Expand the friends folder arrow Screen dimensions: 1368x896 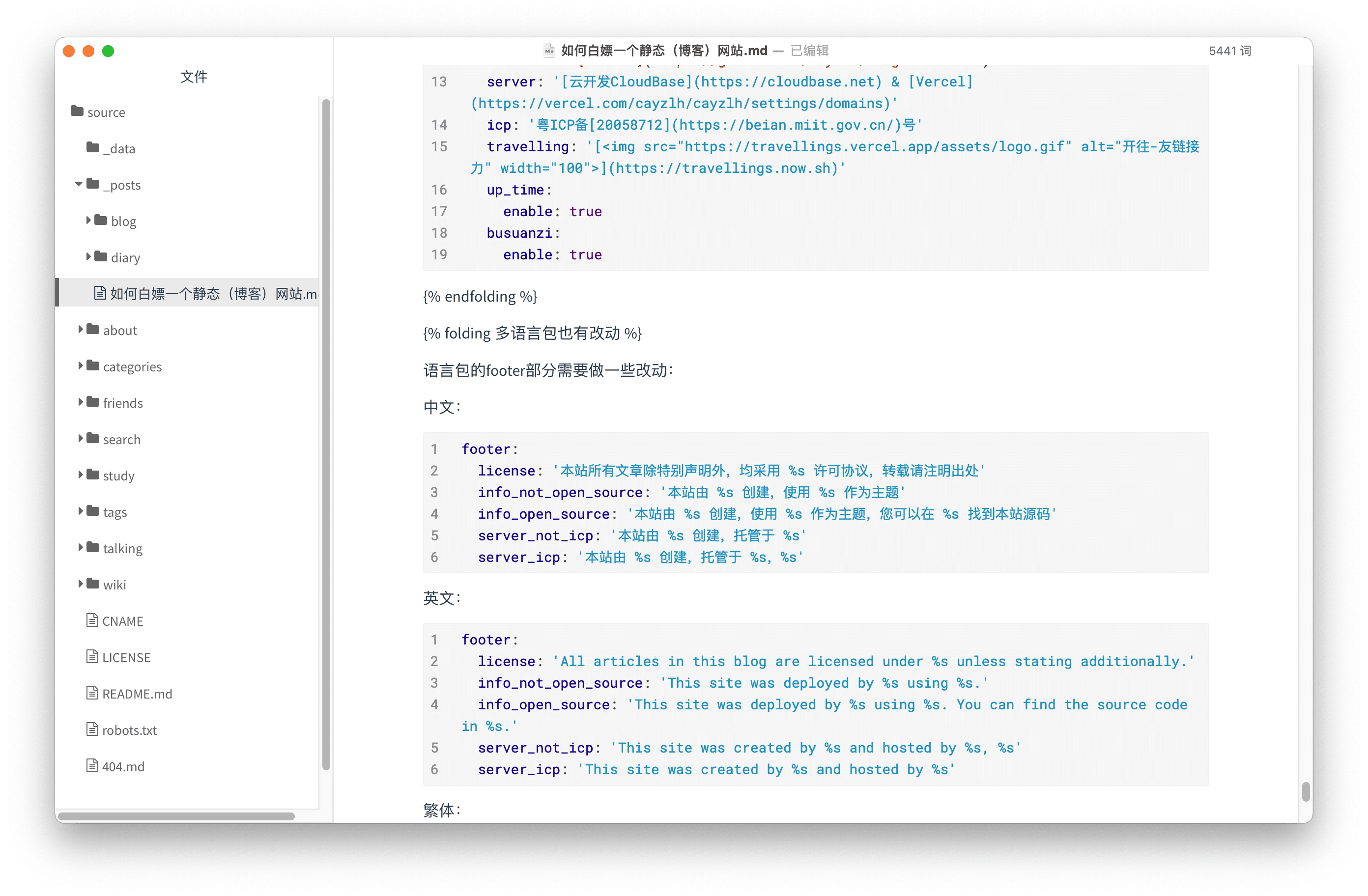click(x=81, y=402)
